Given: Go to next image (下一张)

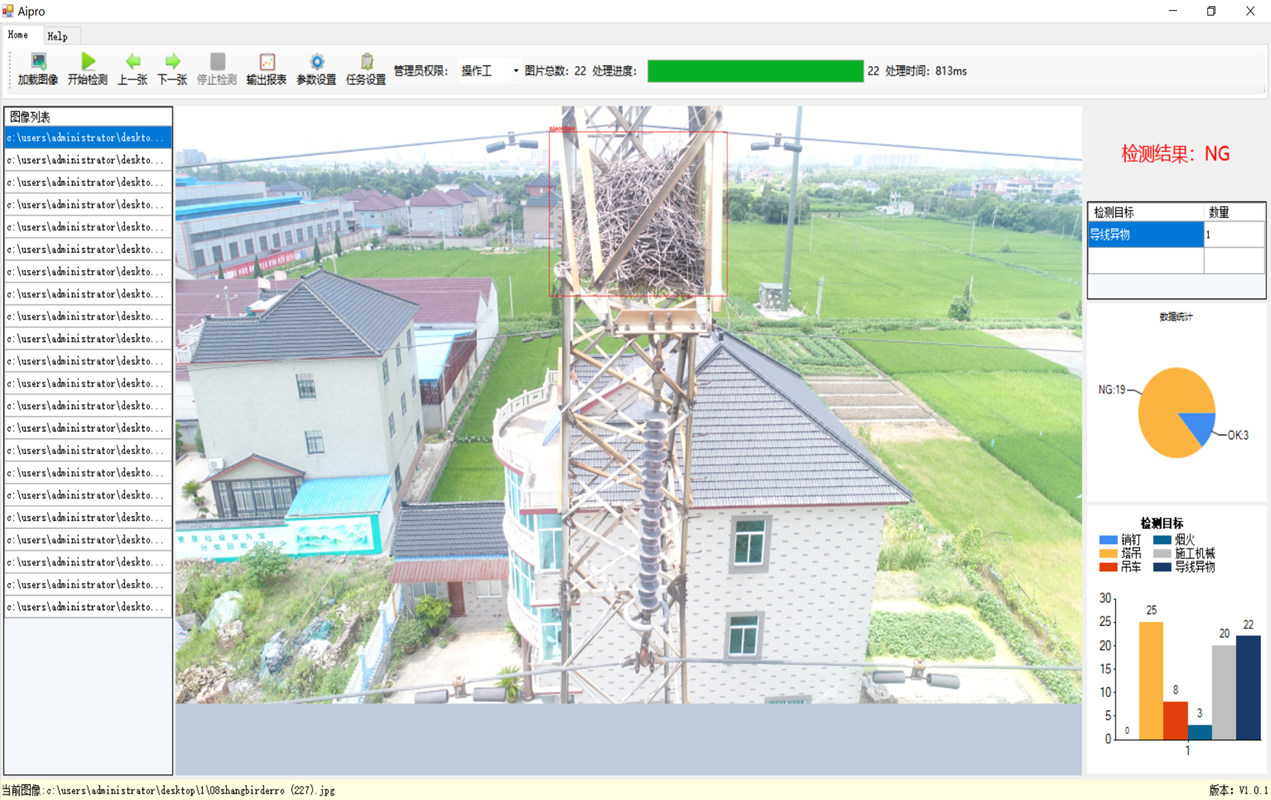Looking at the screenshot, I should point(172,62).
